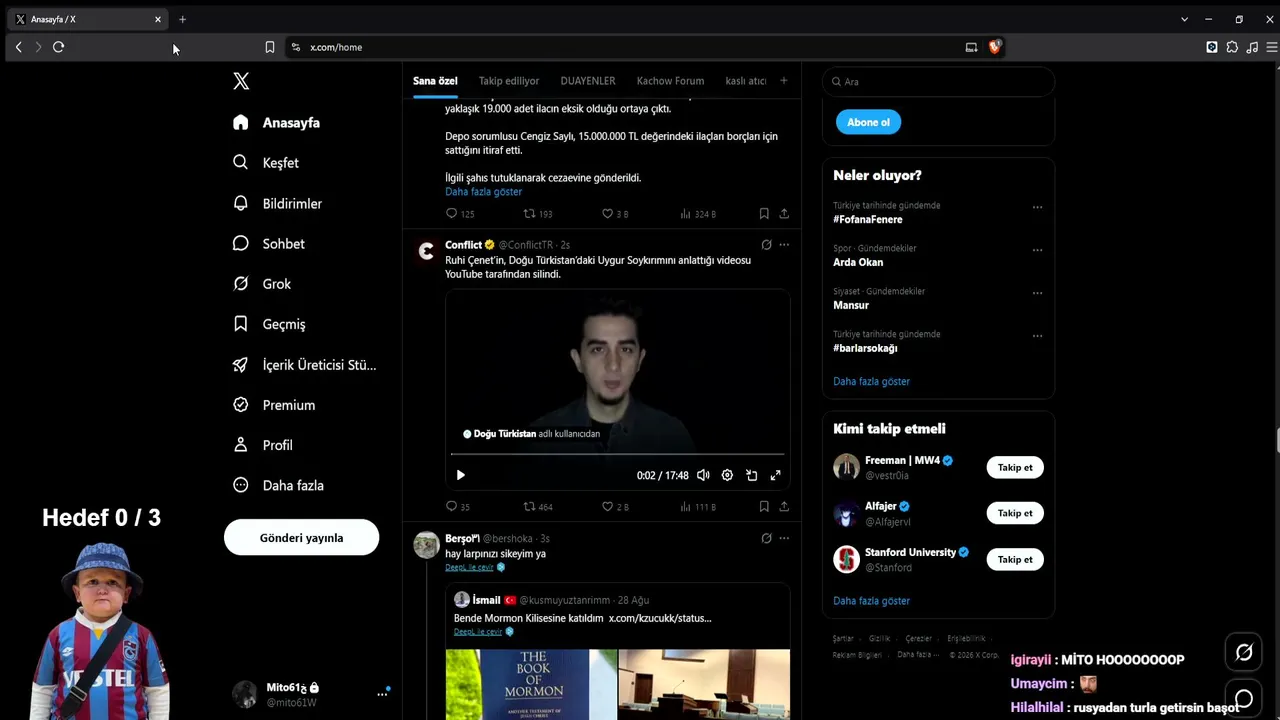1280x720 pixels.
Task: Open options for Mansur trend
Action: 1037,293
